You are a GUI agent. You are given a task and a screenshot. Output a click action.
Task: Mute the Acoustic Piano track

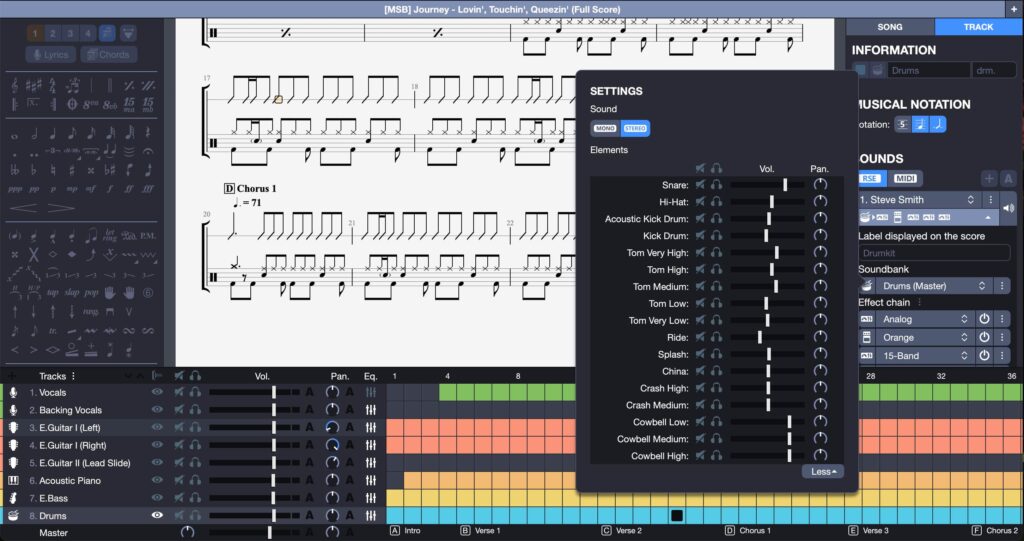176,481
